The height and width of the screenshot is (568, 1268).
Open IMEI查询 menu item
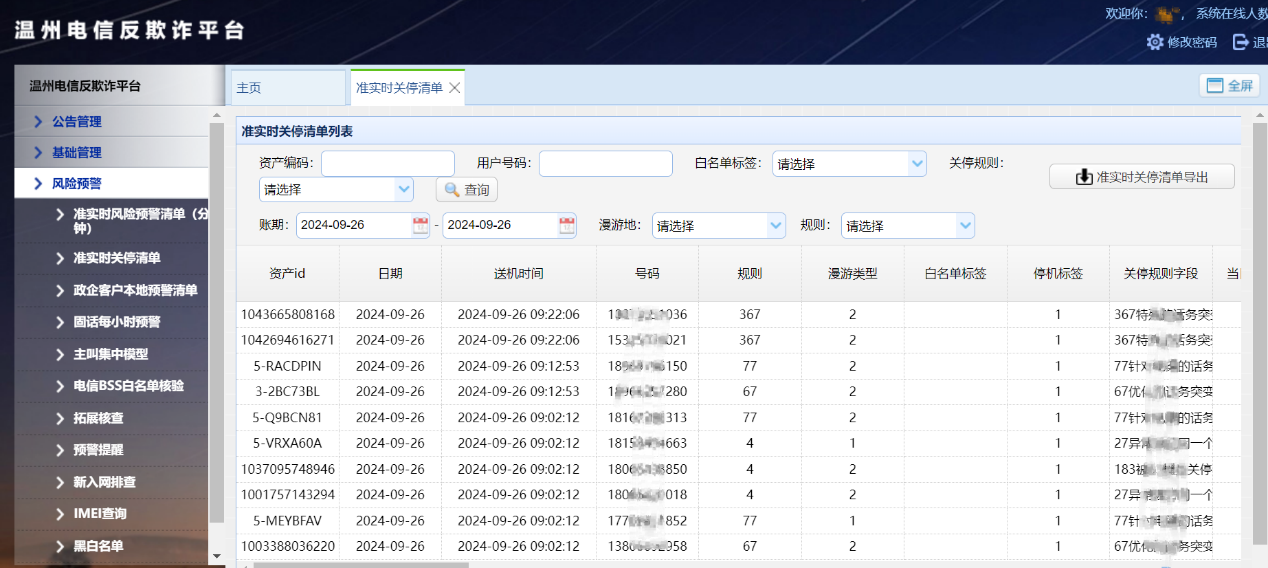coord(112,514)
